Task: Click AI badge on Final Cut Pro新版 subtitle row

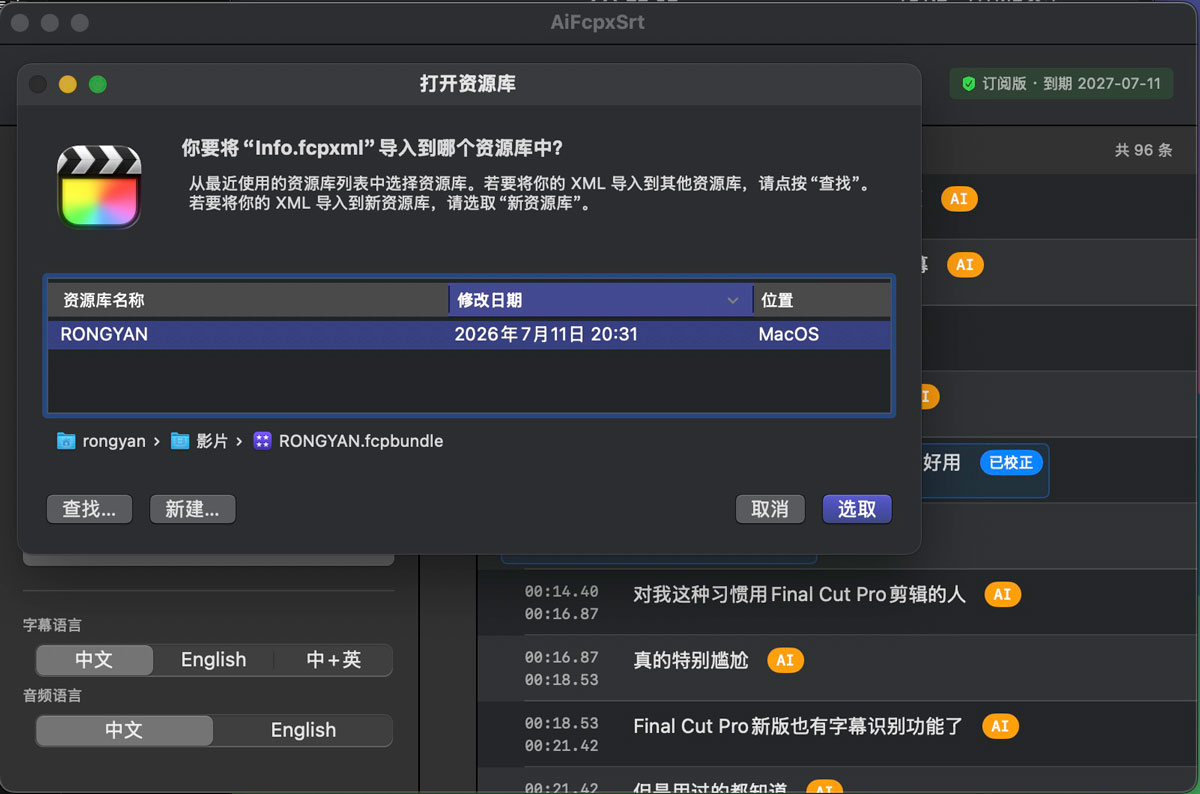Action: point(1000,726)
